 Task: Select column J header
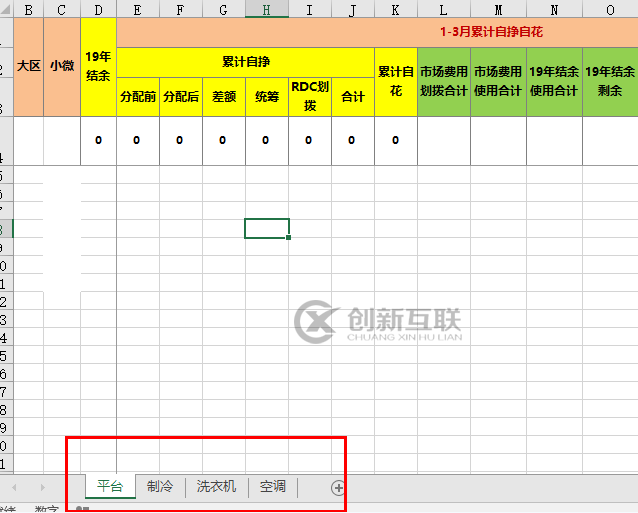coord(353,9)
